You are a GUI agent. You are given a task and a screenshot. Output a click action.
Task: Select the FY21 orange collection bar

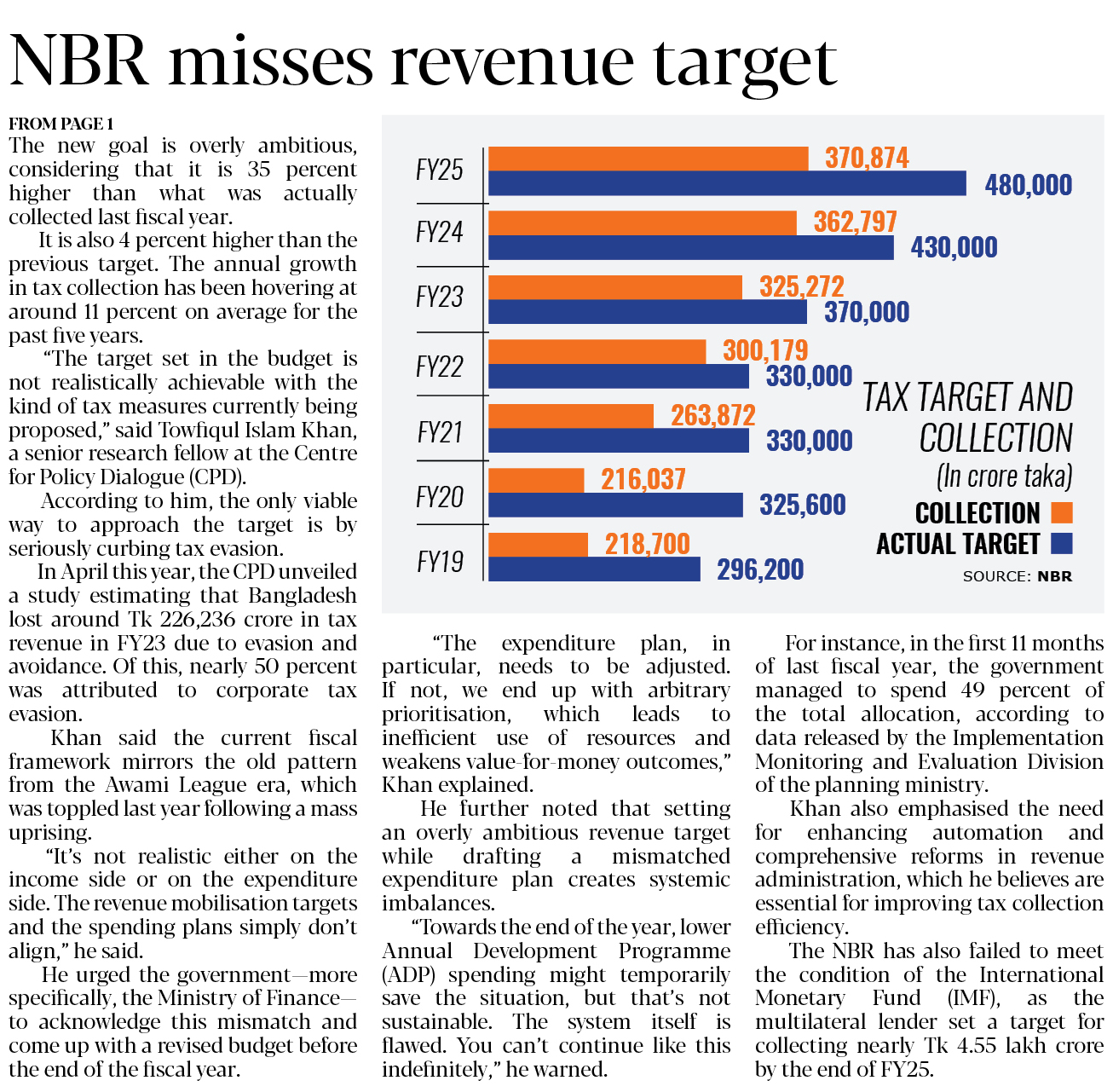[x=571, y=416]
